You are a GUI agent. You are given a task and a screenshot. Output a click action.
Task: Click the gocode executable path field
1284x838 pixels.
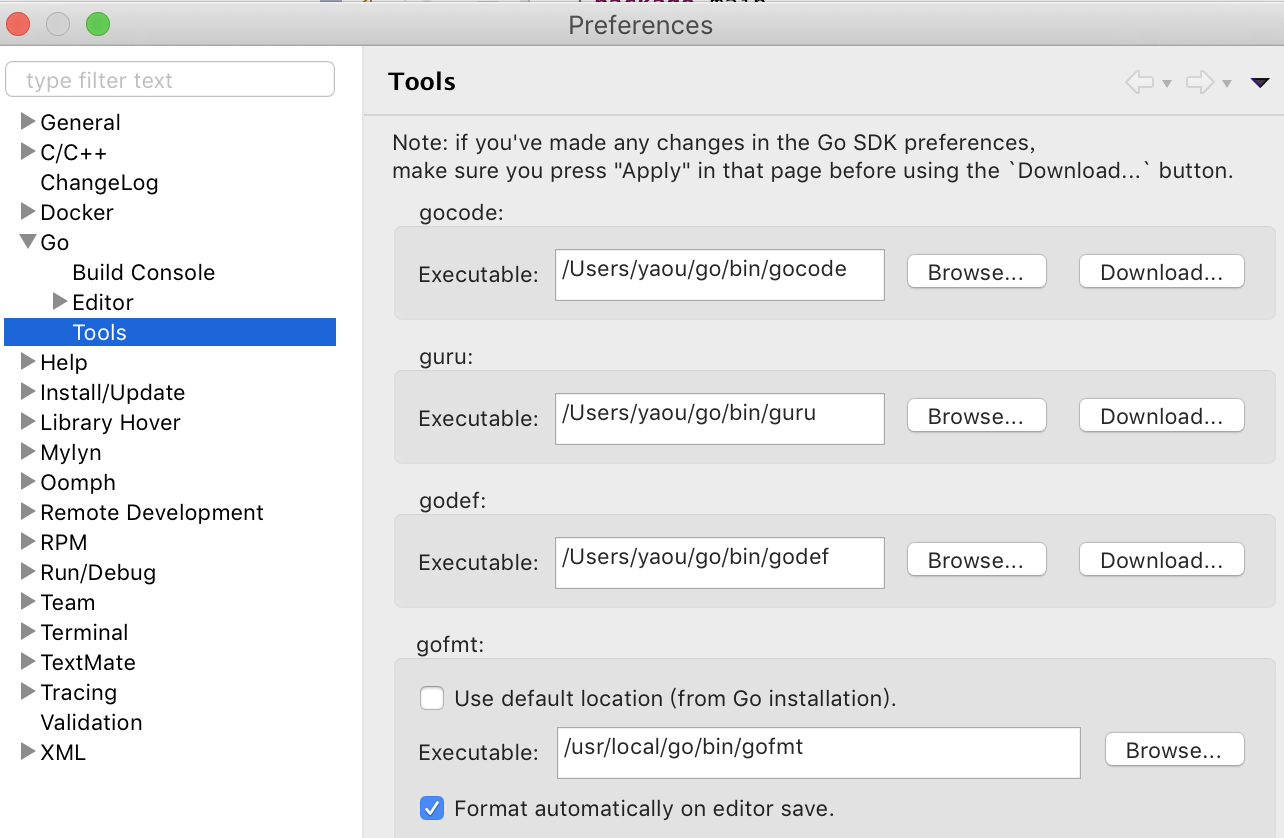(x=719, y=274)
